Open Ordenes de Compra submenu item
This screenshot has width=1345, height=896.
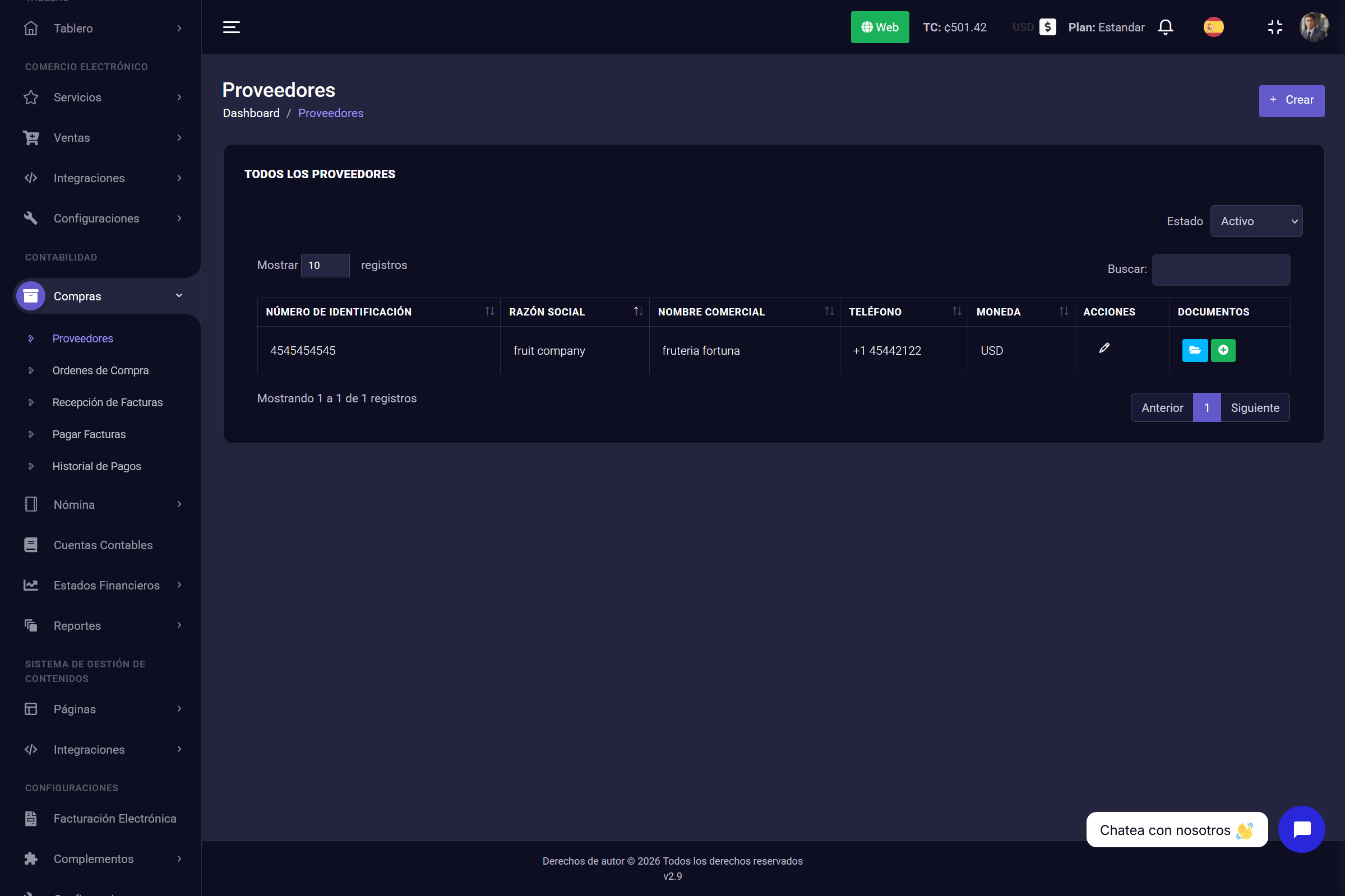tap(100, 370)
